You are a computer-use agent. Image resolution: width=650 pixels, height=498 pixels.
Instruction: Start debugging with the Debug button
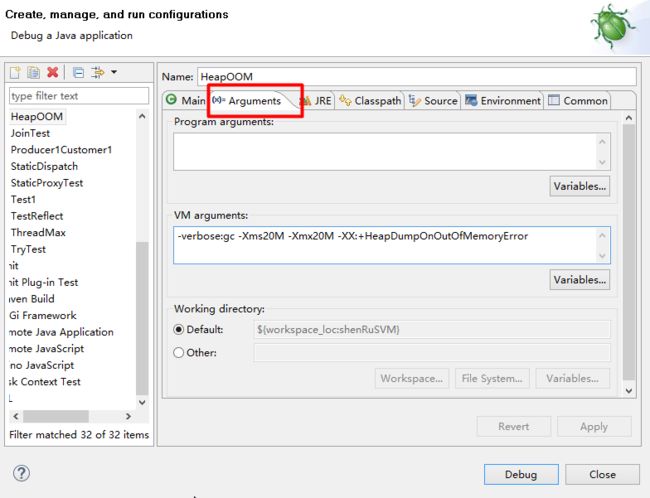coord(521,474)
